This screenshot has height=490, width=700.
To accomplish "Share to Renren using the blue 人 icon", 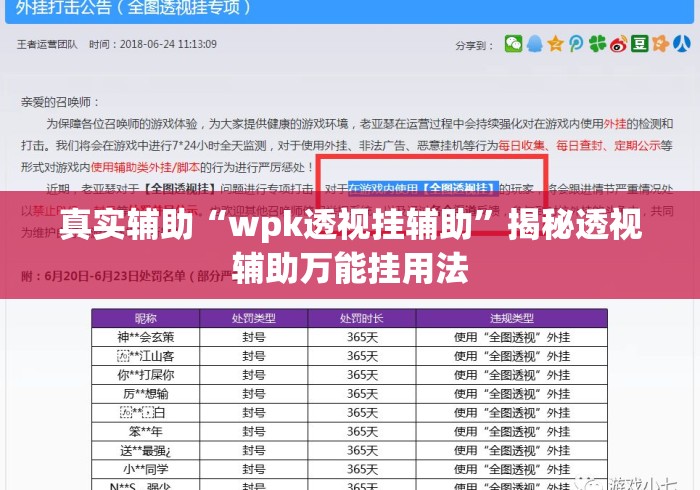I will tap(682, 44).
